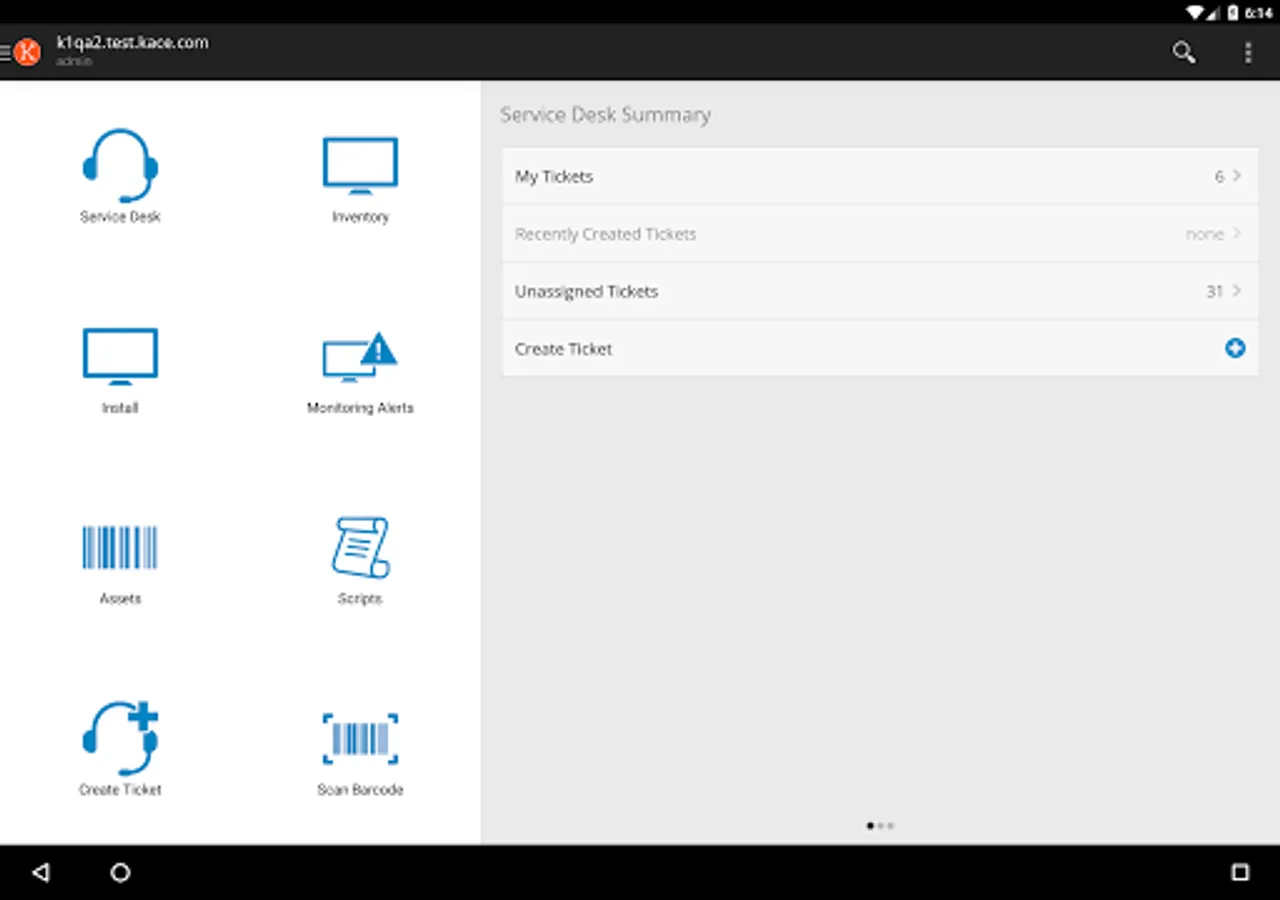
Task: Click the My Tickets count 6
Action: [x=1219, y=176]
